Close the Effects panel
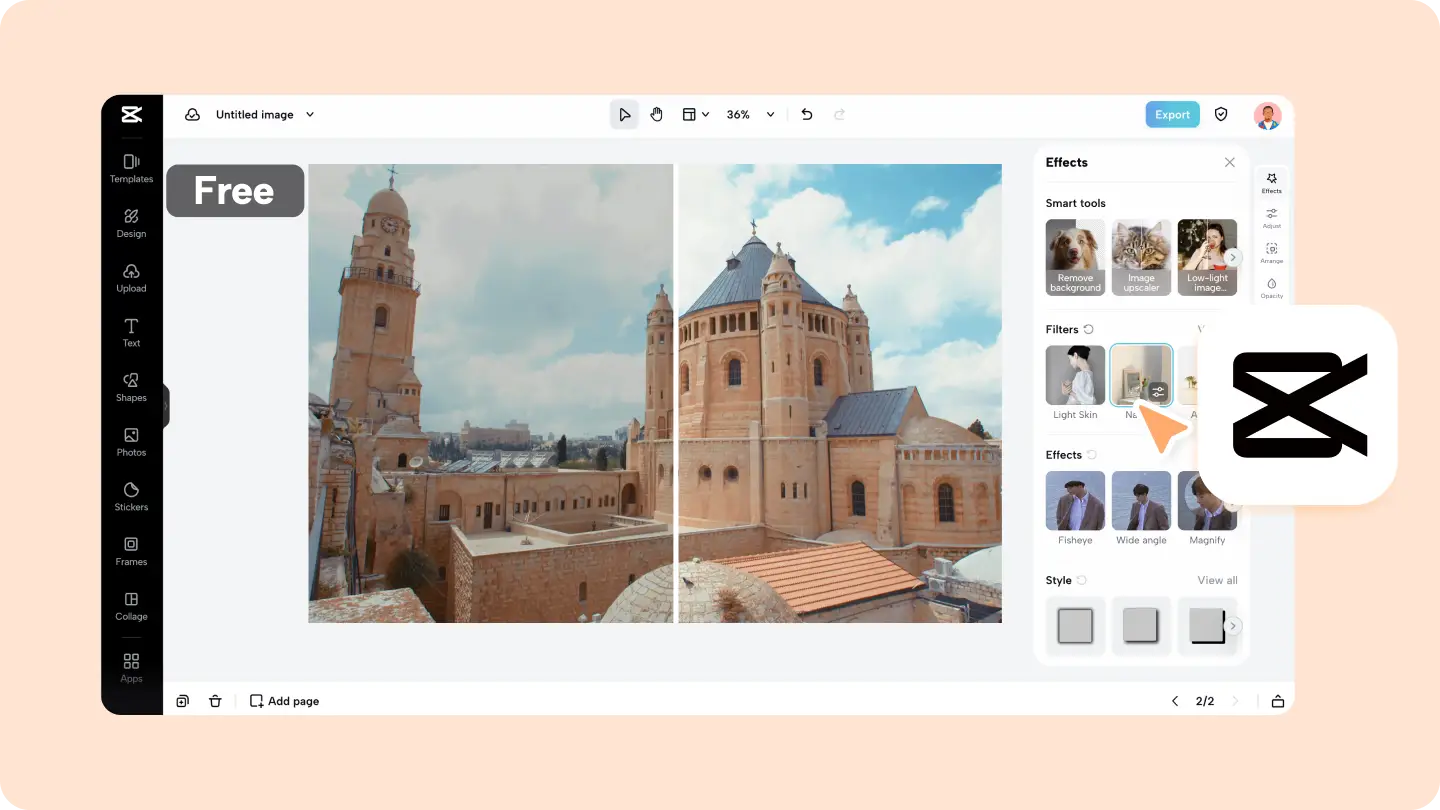This screenshot has width=1440, height=810. pos(1230,162)
